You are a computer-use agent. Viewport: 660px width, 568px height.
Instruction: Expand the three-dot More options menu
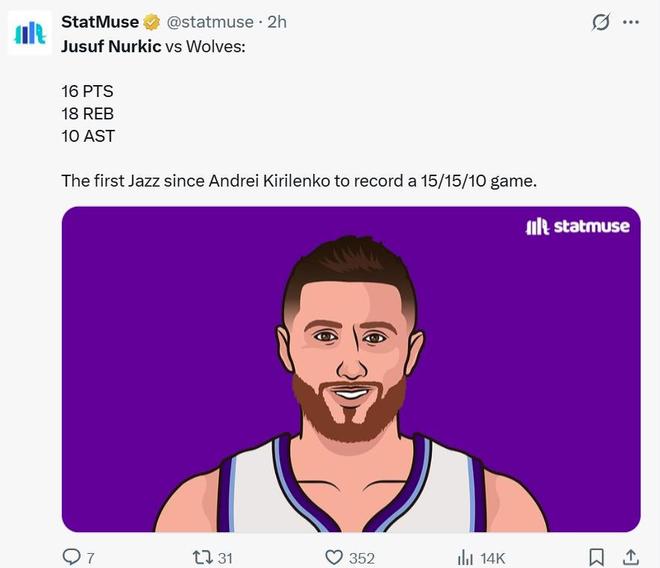tap(630, 22)
